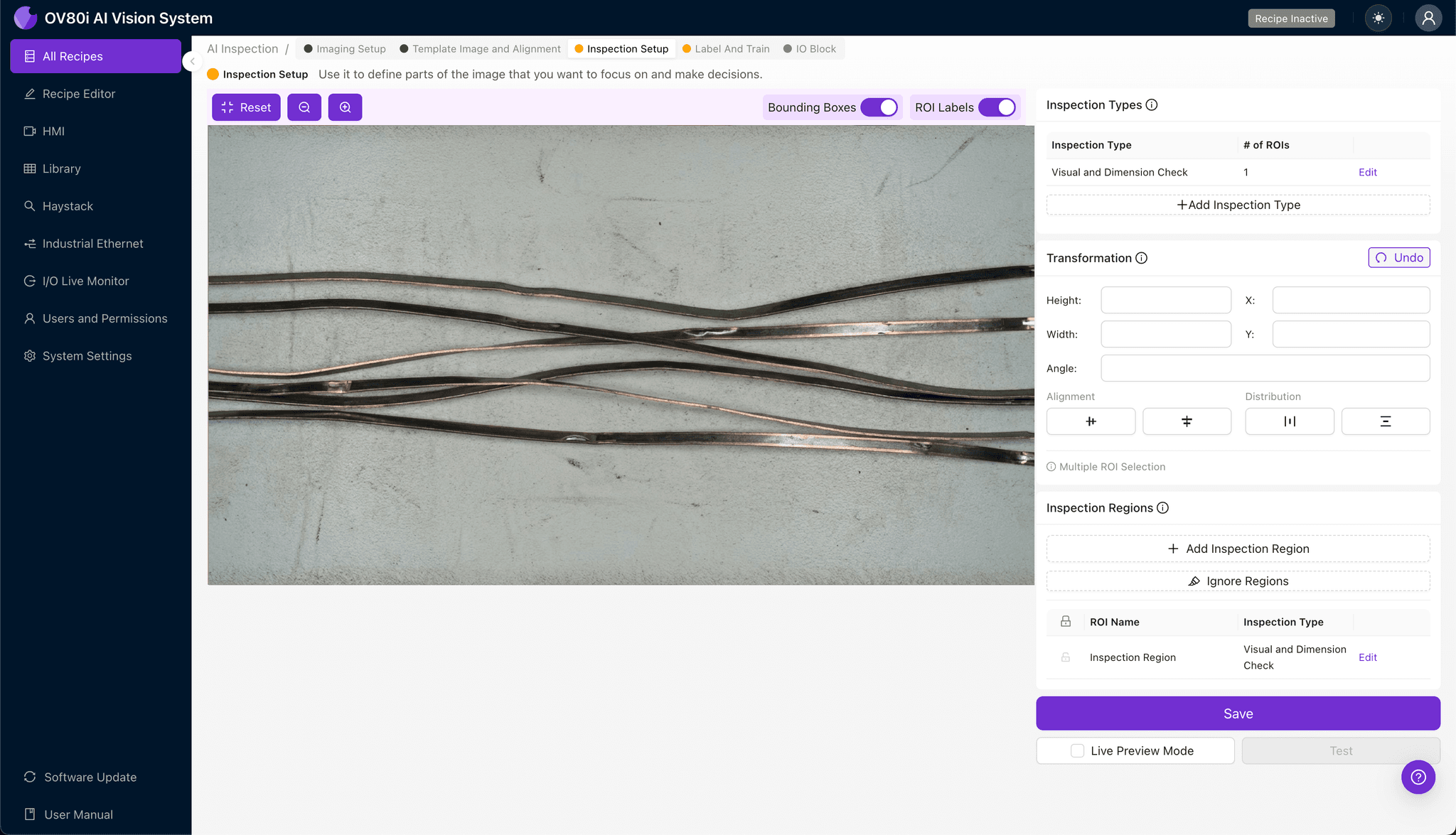Edit the Inspection Region ROI

click(1367, 657)
